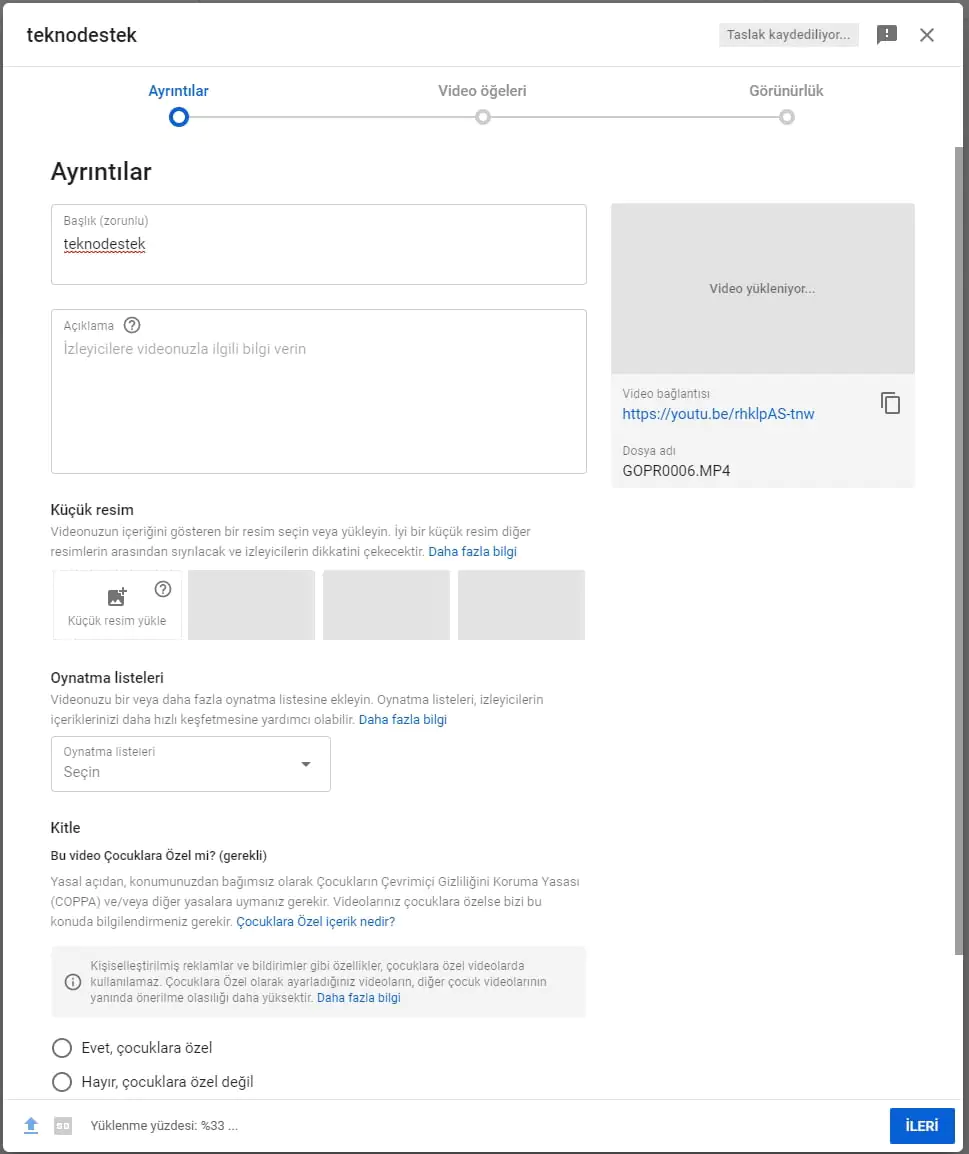The height and width of the screenshot is (1154, 969).
Task: Go to the Görünürlük step
Action: click(x=786, y=91)
